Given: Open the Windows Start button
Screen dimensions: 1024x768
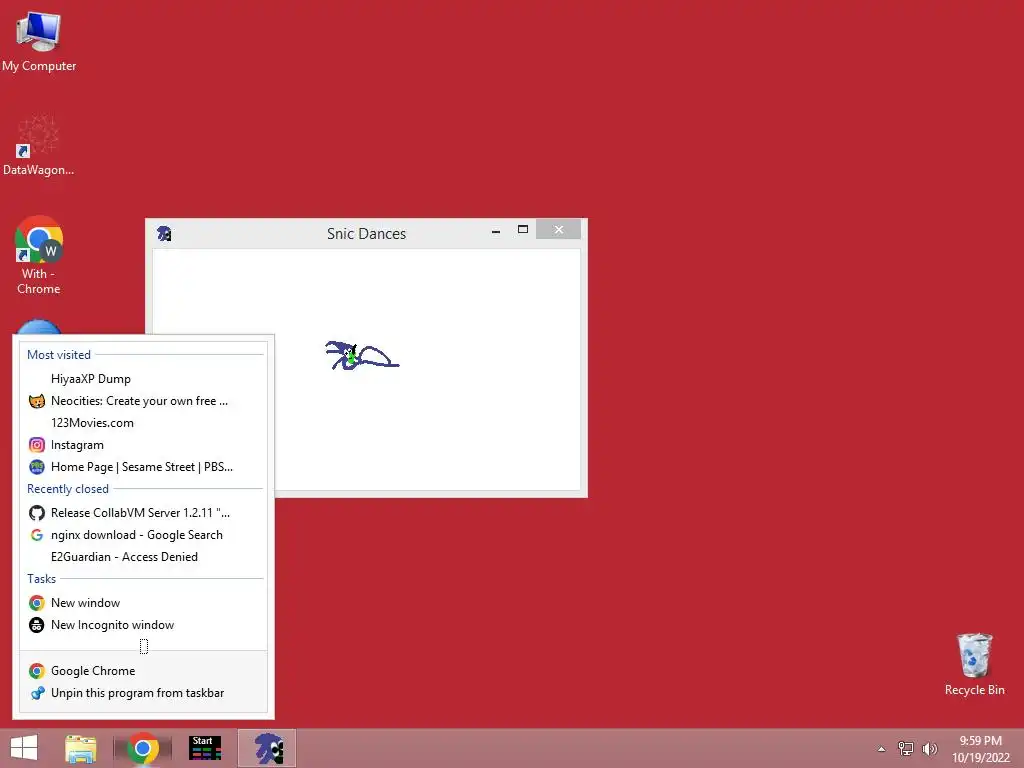Looking at the screenshot, I should tap(24, 748).
